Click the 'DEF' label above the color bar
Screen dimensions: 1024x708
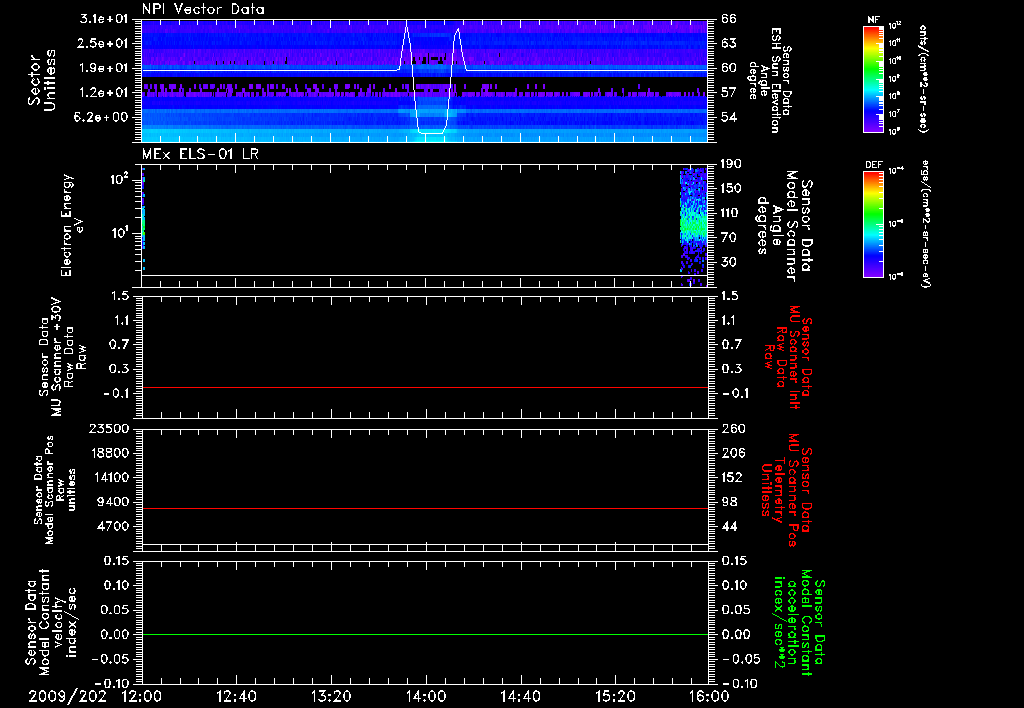(873, 165)
